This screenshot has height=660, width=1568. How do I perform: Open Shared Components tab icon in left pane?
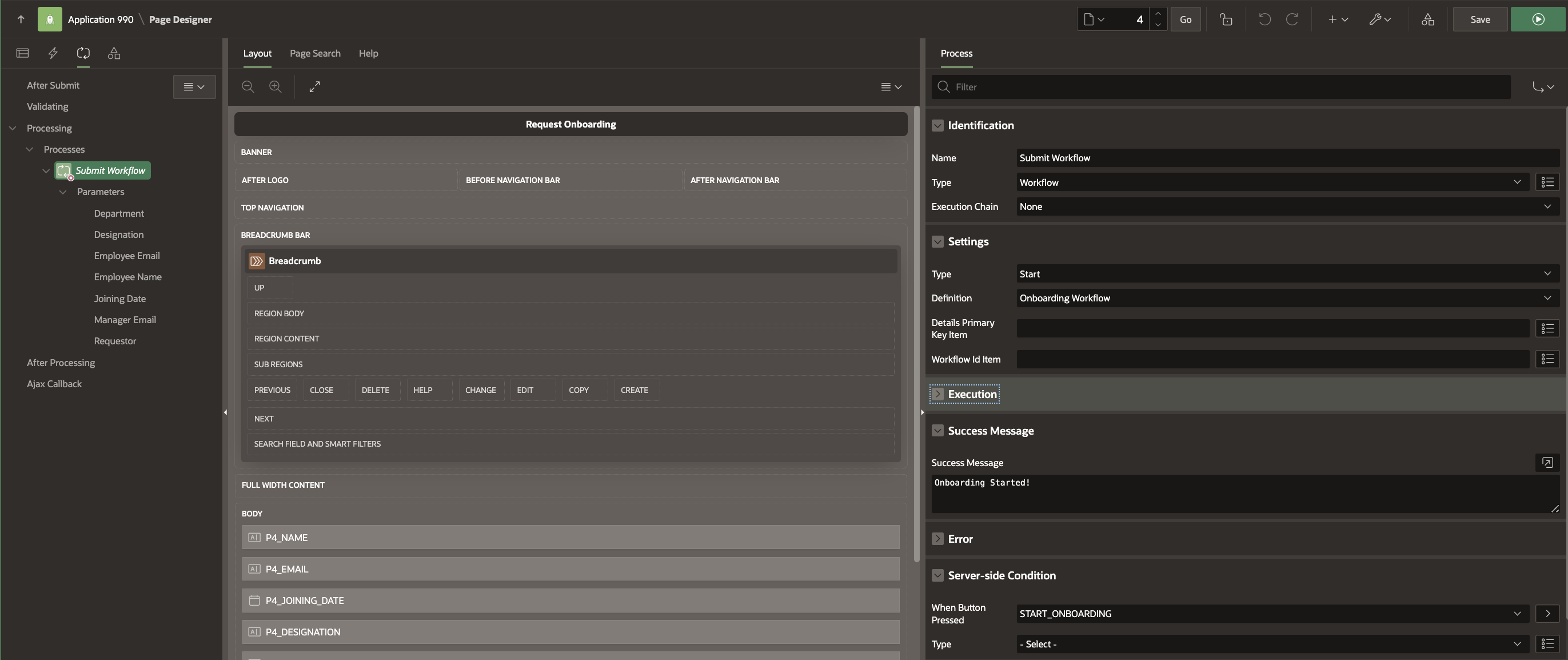click(x=114, y=53)
